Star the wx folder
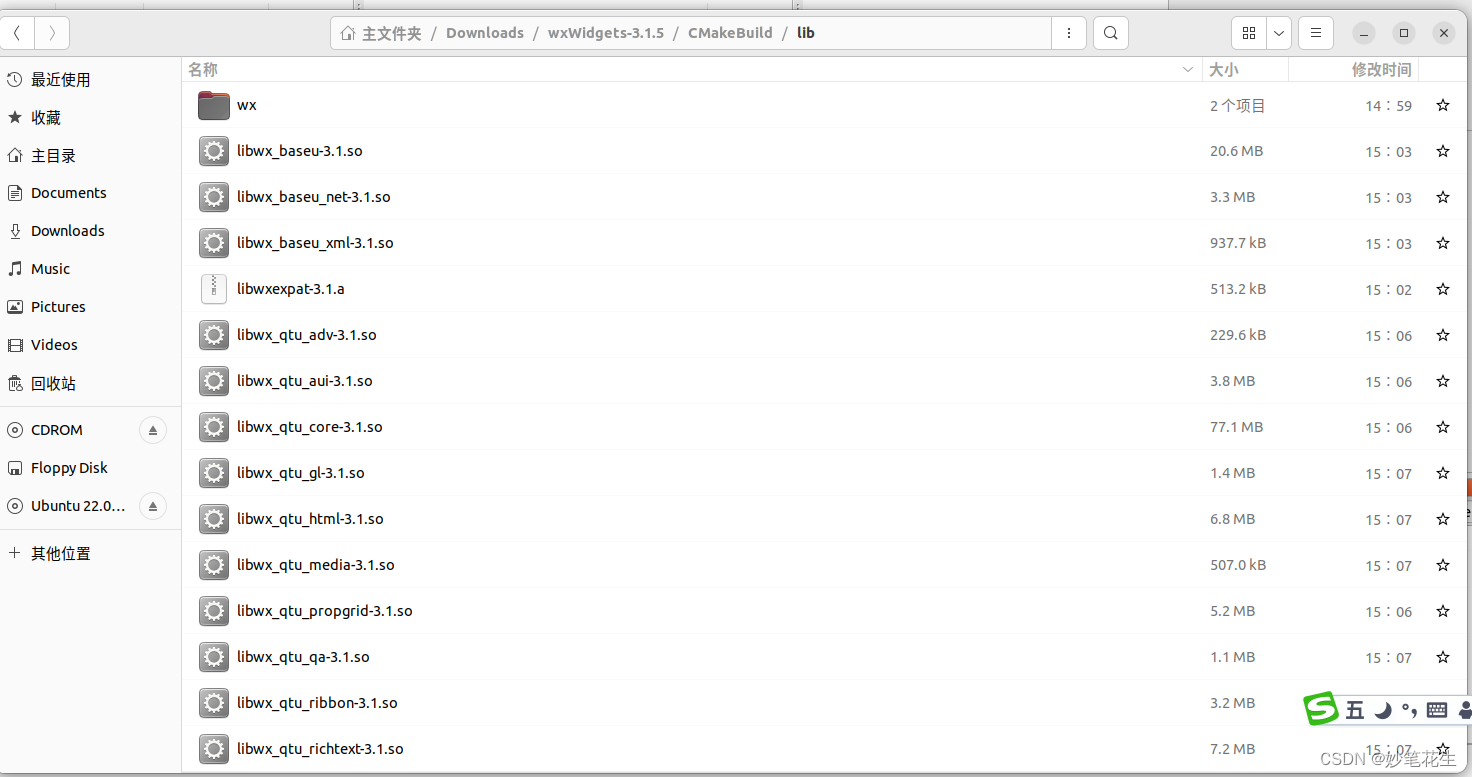 1442,105
